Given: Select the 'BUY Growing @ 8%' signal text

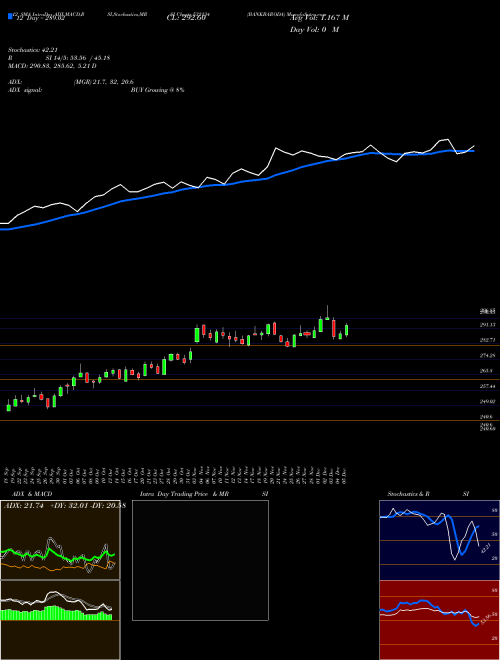Looking at the screenshot, I should pos(157,90).
